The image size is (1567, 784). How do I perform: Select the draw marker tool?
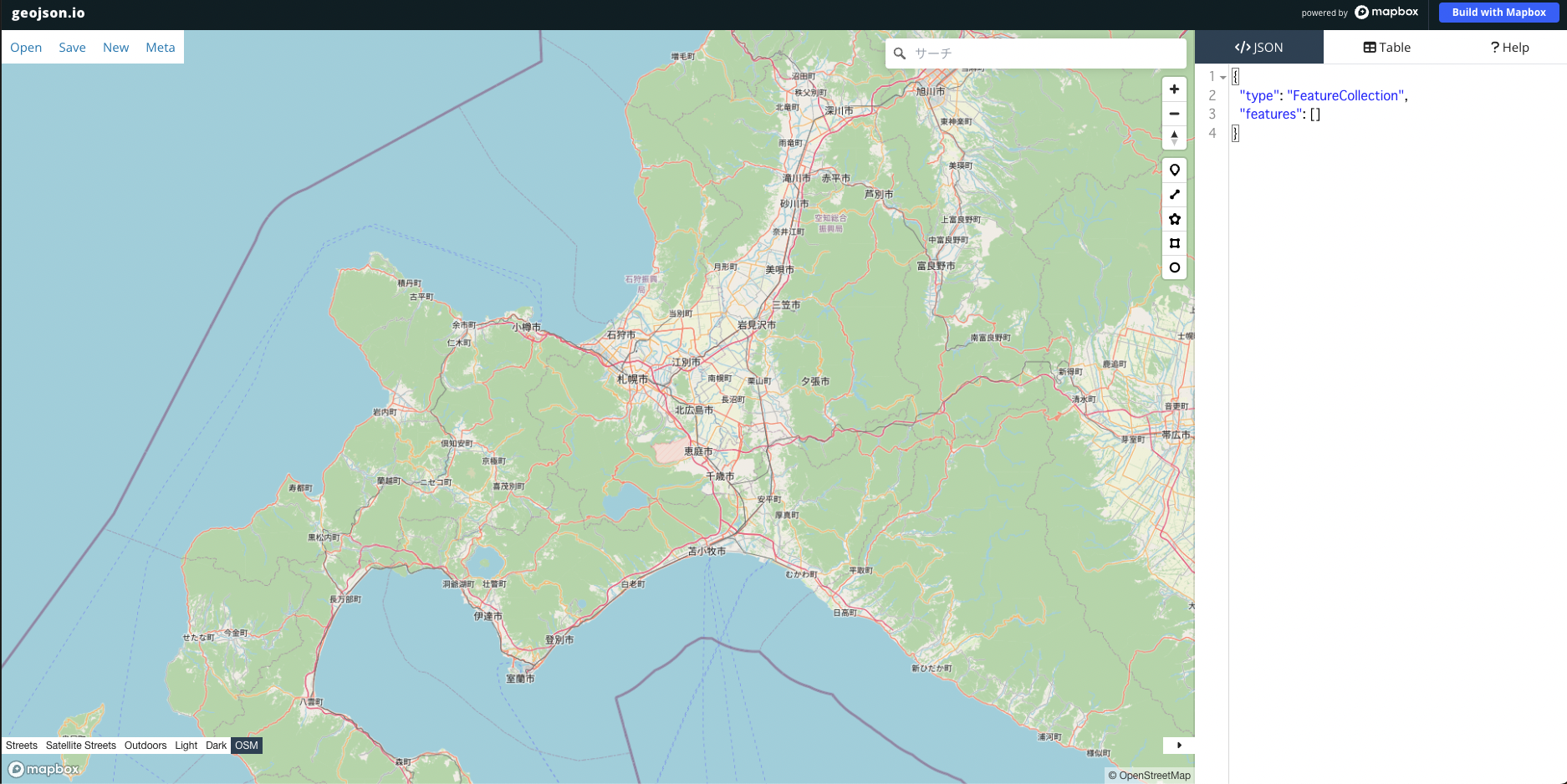(1174, 169)
